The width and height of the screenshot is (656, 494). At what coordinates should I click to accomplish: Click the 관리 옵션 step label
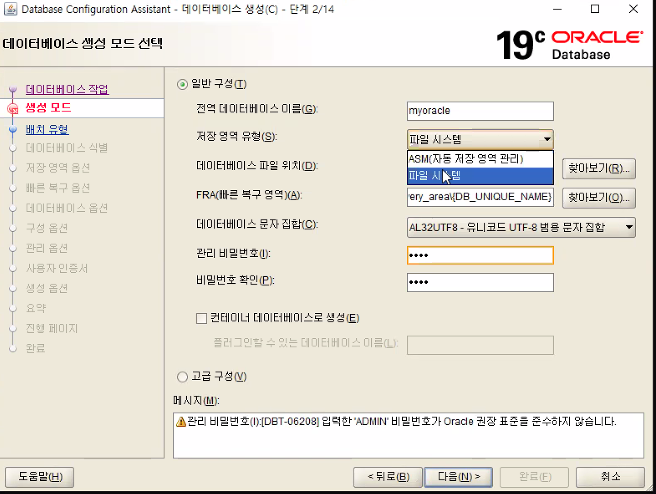point(46,248)
